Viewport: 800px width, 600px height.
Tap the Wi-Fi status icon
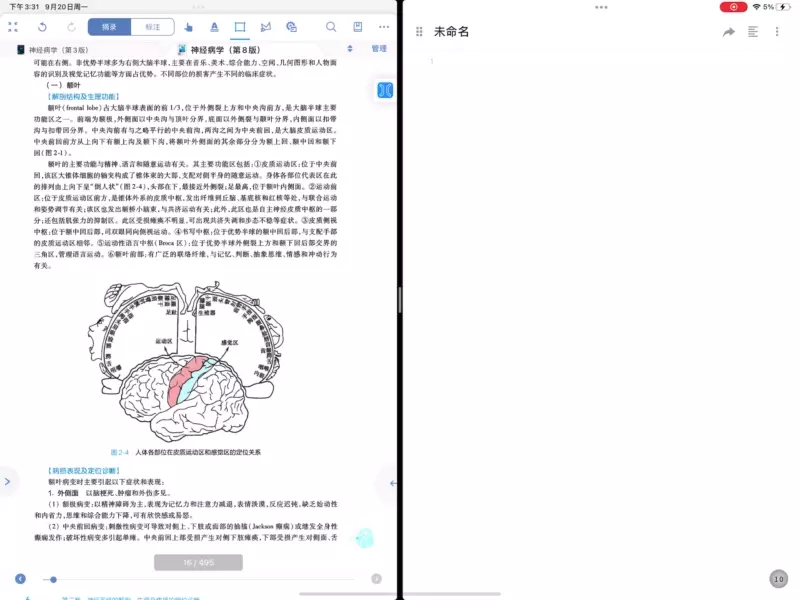click(x=757, y=7)
